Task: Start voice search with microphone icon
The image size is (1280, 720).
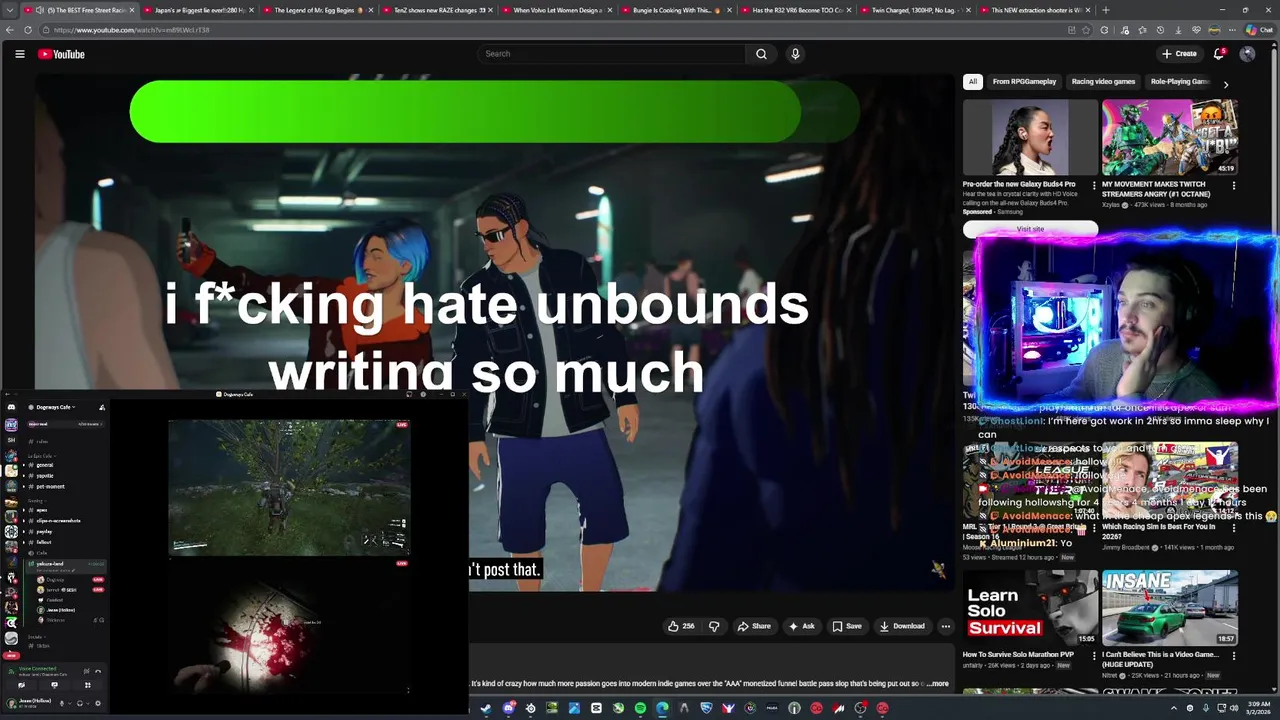Action: tap(795, 54)
